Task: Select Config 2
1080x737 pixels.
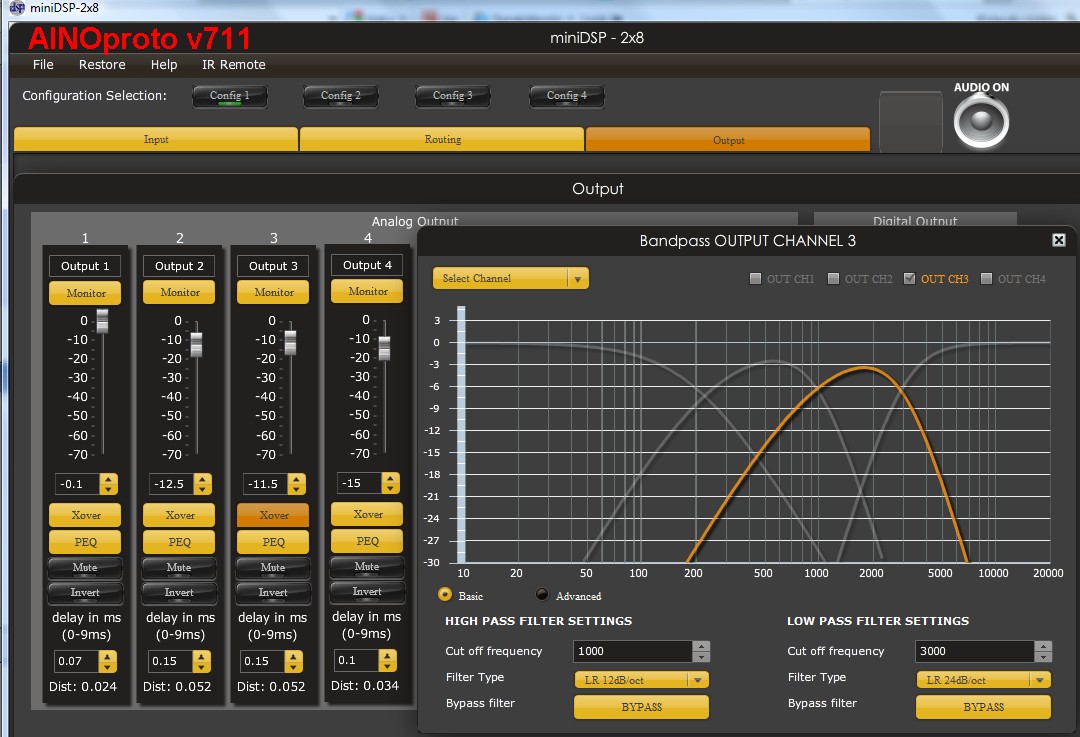Action: (341, 96)
